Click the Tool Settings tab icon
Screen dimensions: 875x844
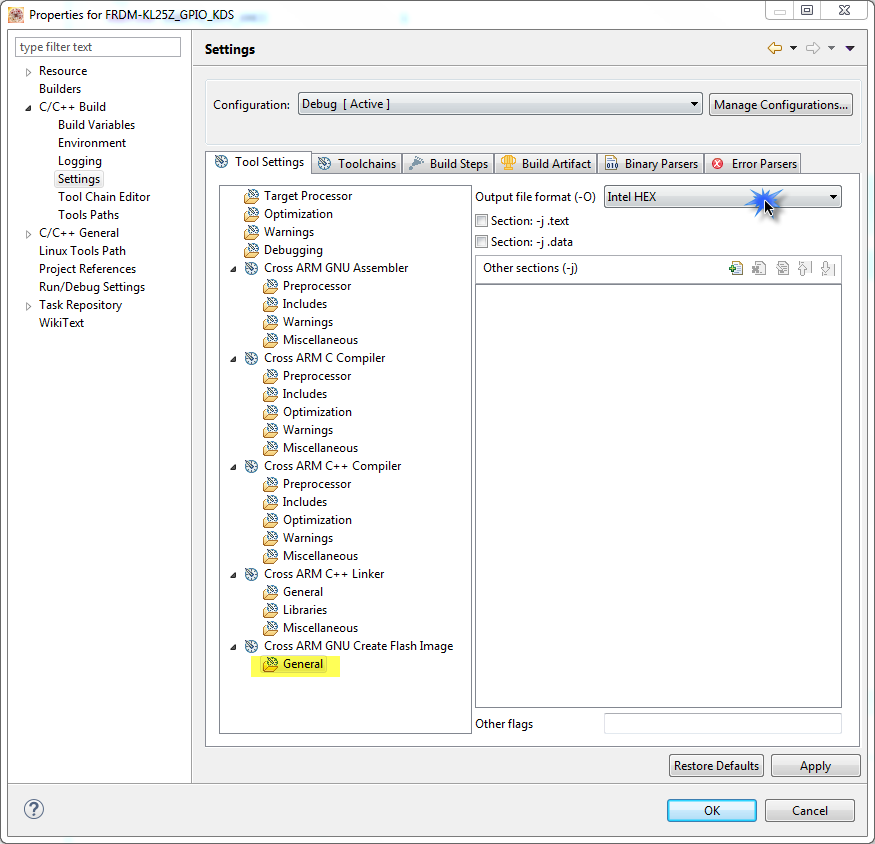[x=222, y=161]
